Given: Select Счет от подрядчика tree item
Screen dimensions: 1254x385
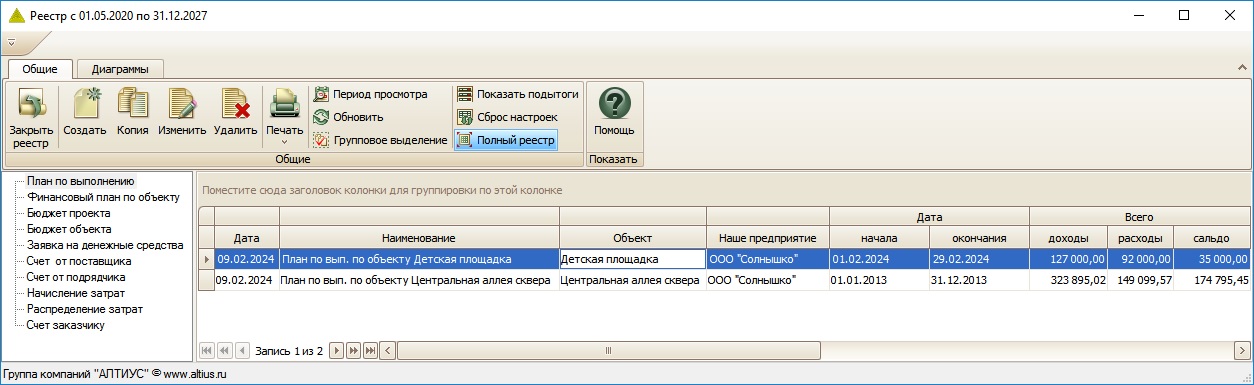Looking at the screenshot, I should (x=76, y=277).
